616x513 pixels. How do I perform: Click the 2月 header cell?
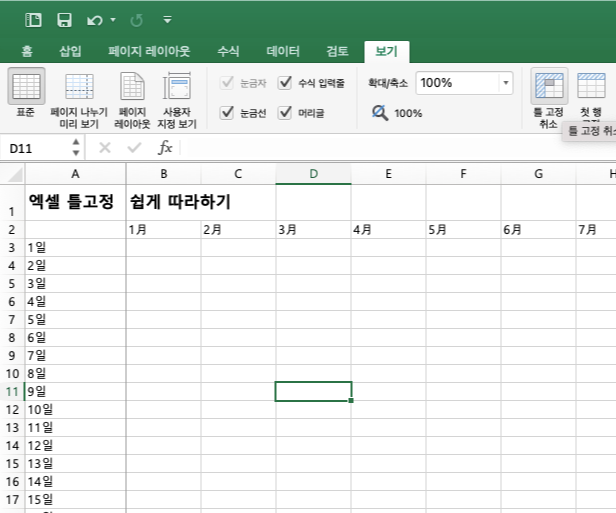tap(238, 230)
